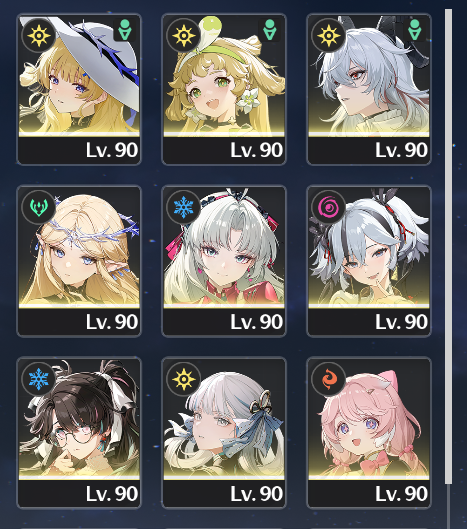The width and height of the screenshot is (467, 529).
Task: Click pink Havoc swirl element icon
Action: pos(328,207)
